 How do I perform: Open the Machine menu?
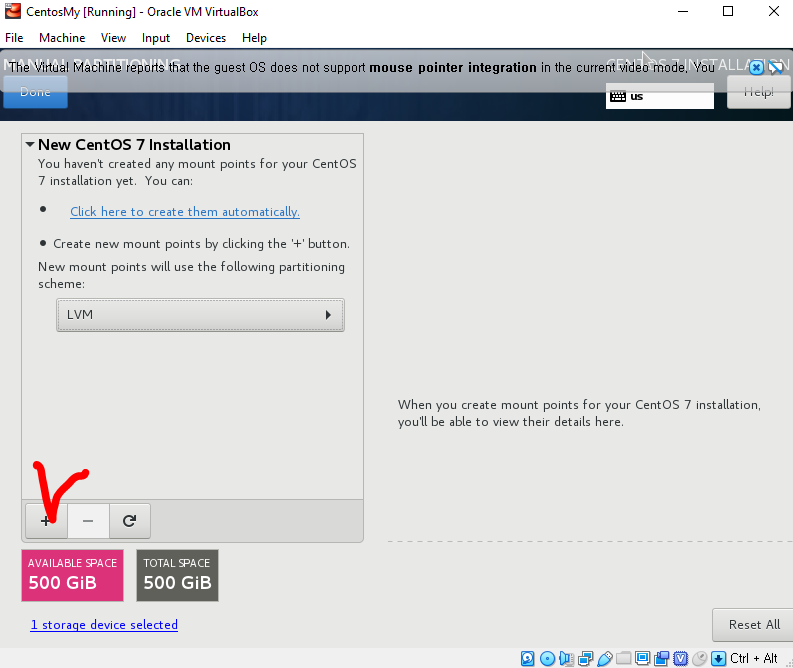click(62, 38)
